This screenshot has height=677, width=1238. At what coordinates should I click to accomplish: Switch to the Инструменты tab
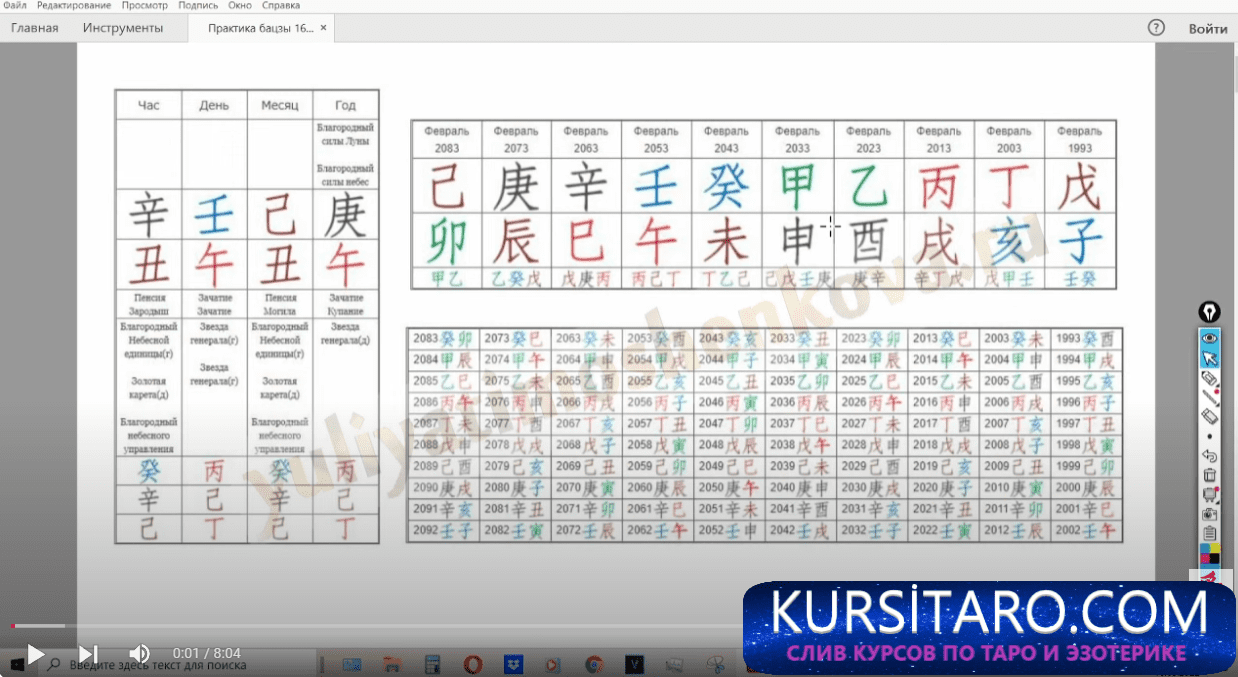[x=123, y=28]
